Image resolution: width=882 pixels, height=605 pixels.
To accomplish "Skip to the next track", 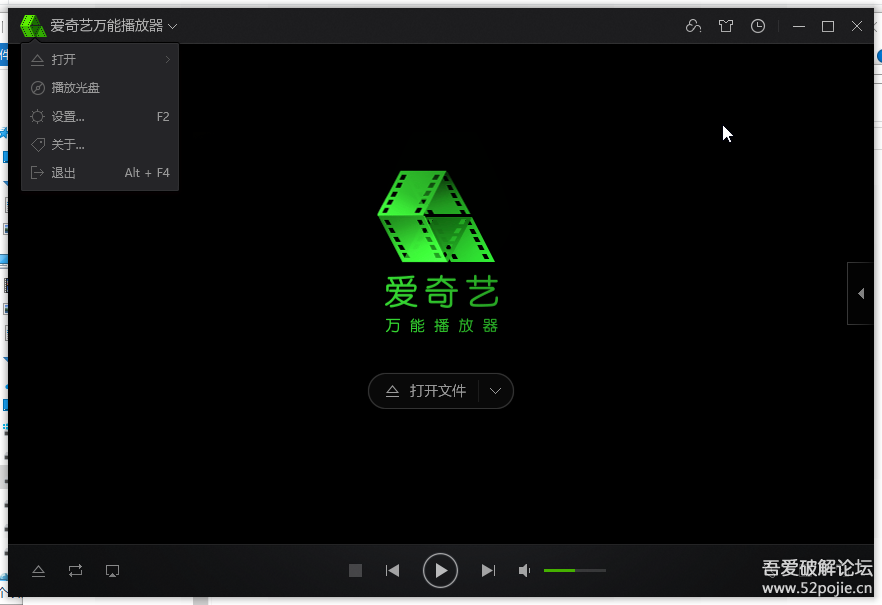I will (x=488, y=571).
